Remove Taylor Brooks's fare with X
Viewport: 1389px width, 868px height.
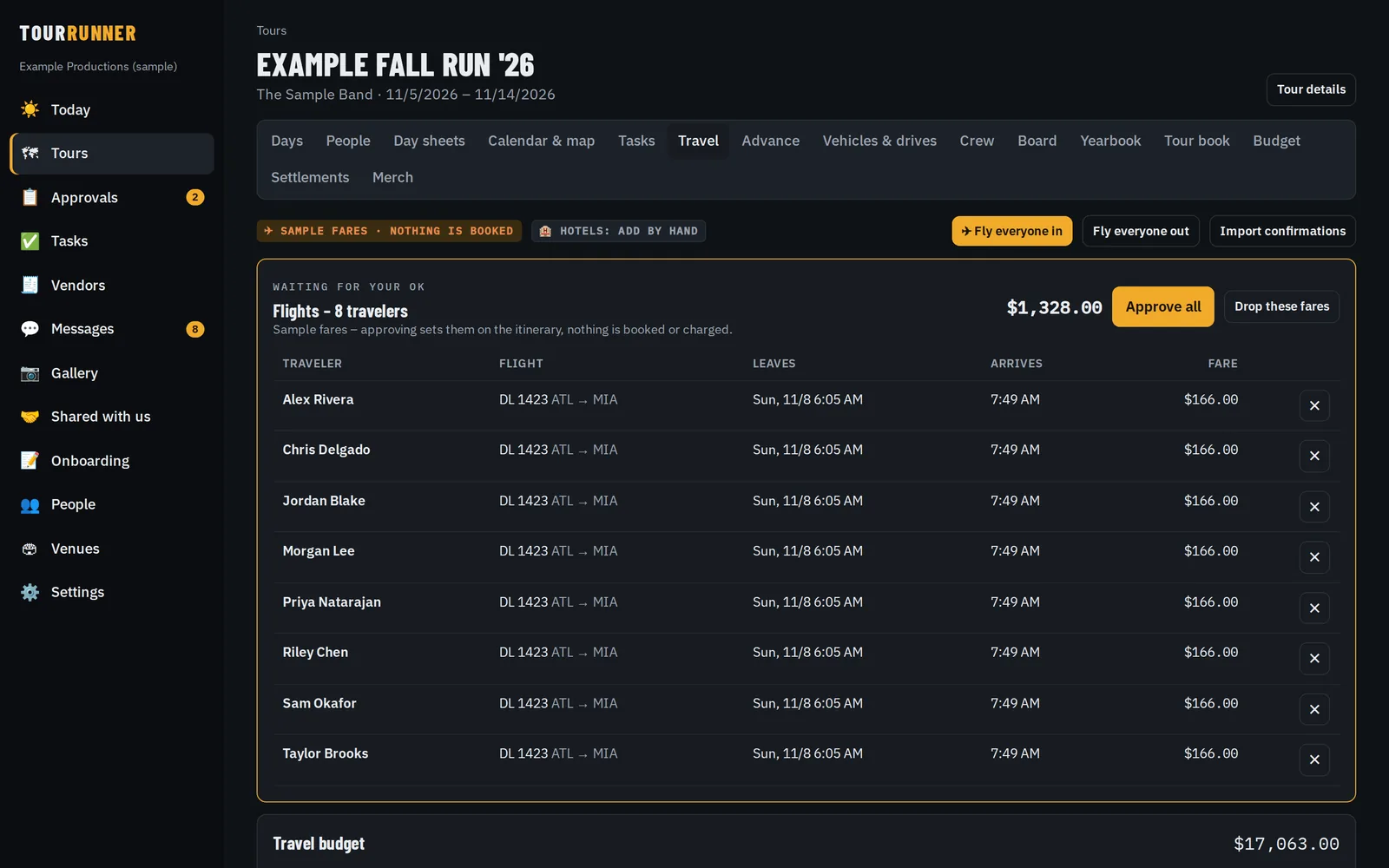pyautogui.click(x=1314, y=759)
